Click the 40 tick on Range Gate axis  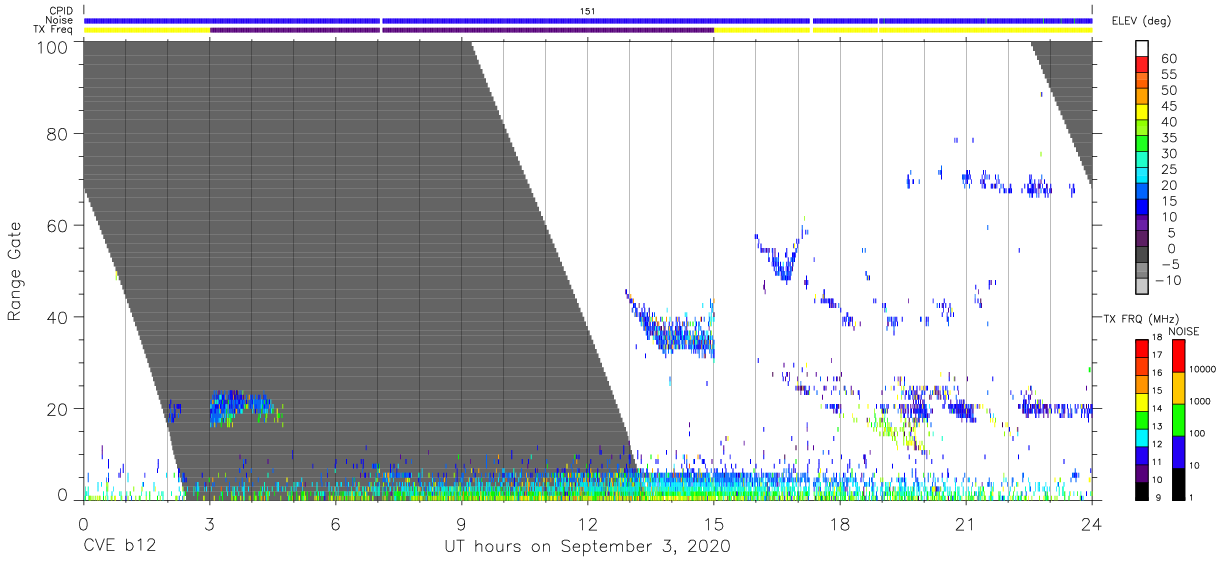pyautogui.click(x=58, y=317)
